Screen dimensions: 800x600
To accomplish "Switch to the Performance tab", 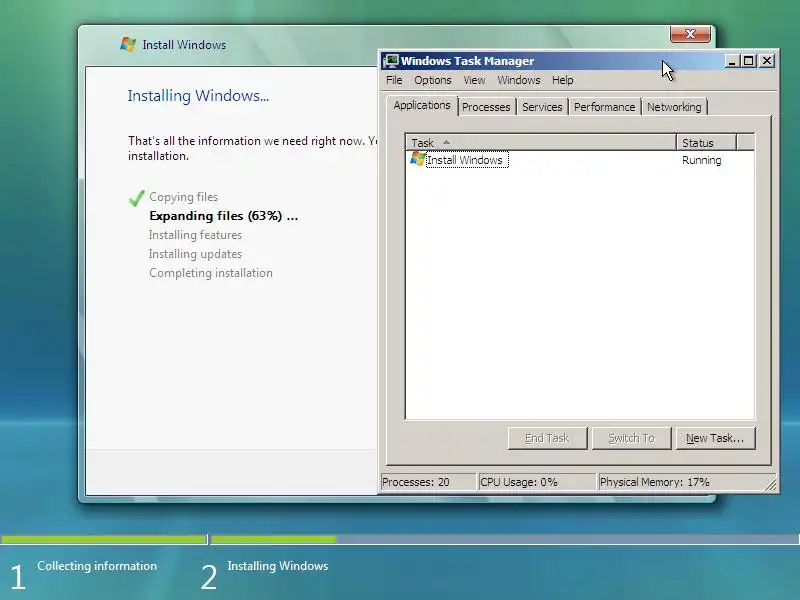I will click(604, 107).
